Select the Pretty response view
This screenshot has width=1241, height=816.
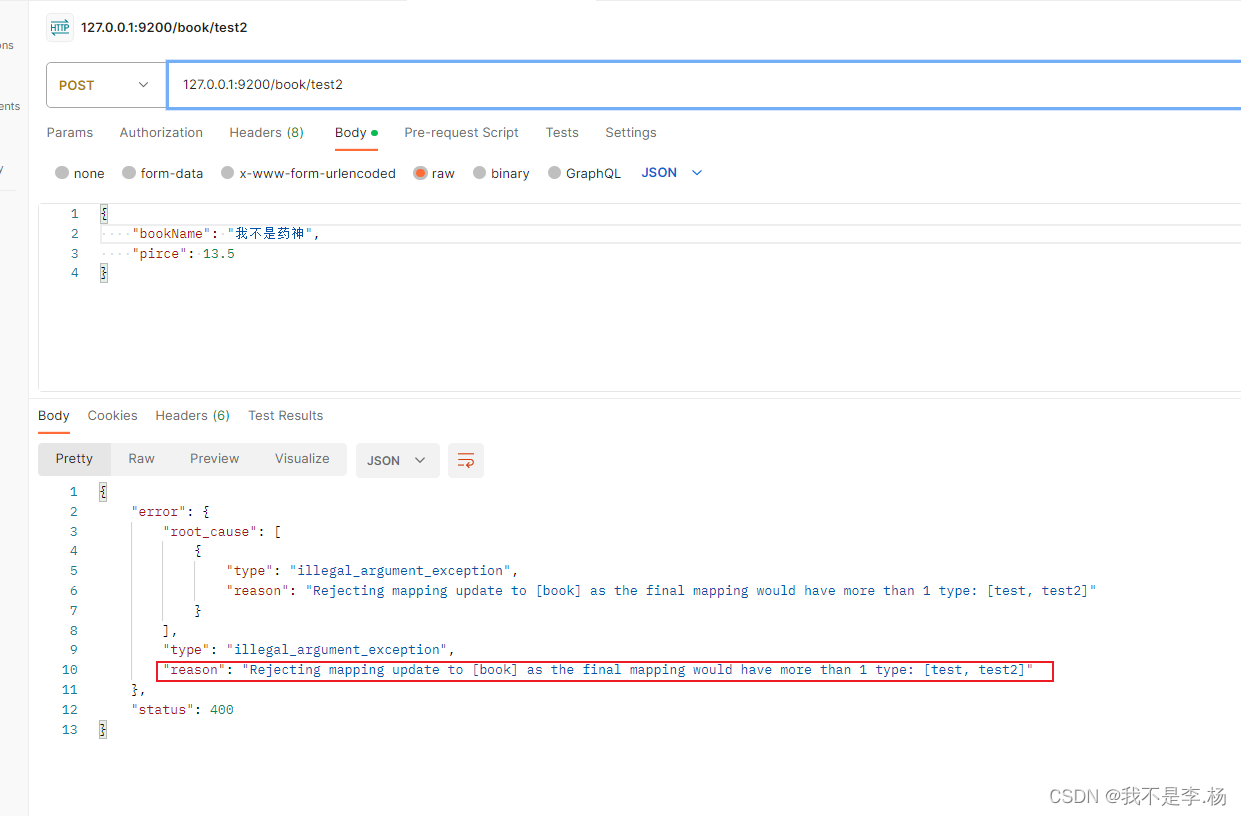coord(74,459)
